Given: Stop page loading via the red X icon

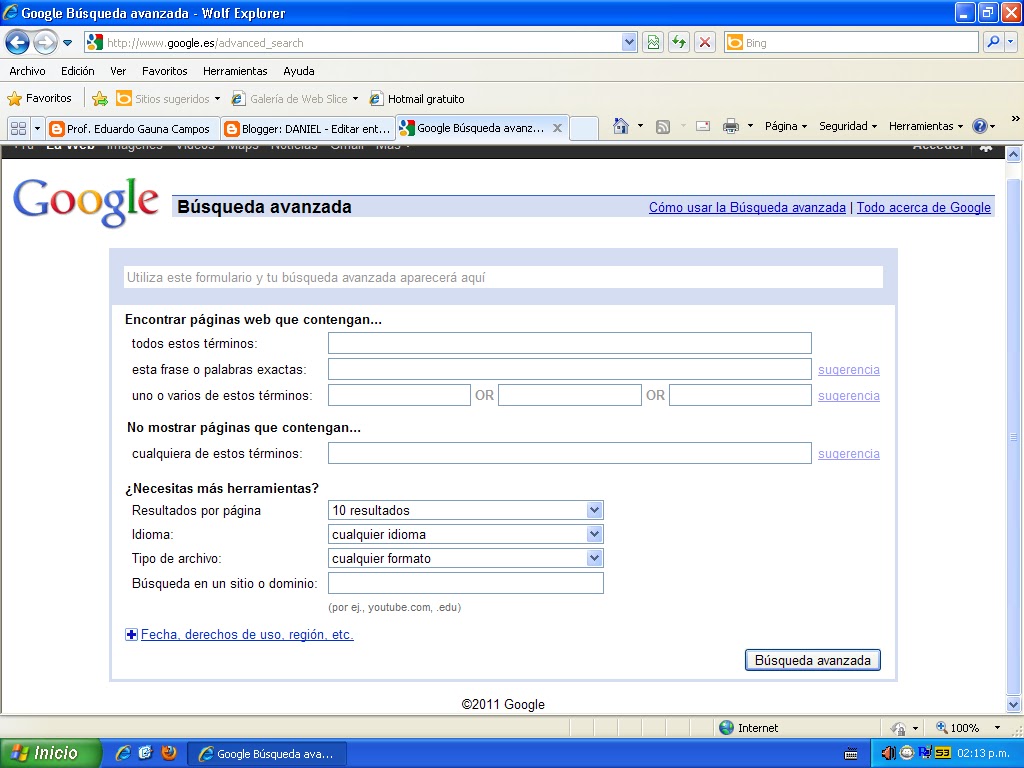Looking at the screenshot, I should tap(703, 42).
